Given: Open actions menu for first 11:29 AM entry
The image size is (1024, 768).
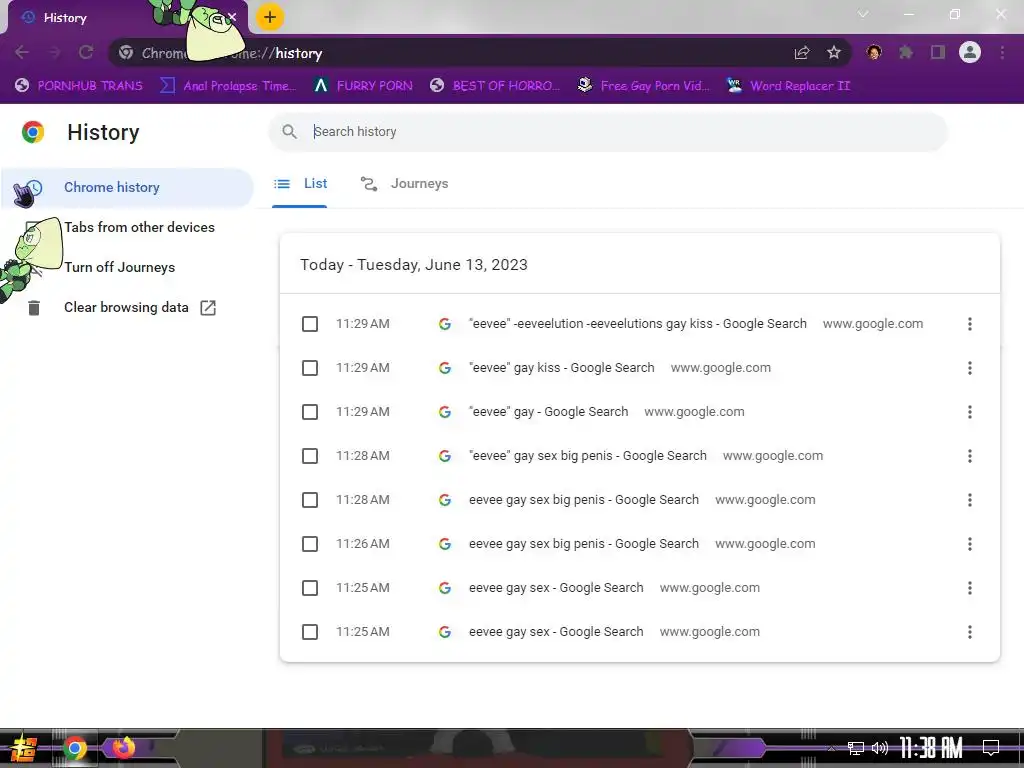Looking at the screenshot, I should pos(970,324).
